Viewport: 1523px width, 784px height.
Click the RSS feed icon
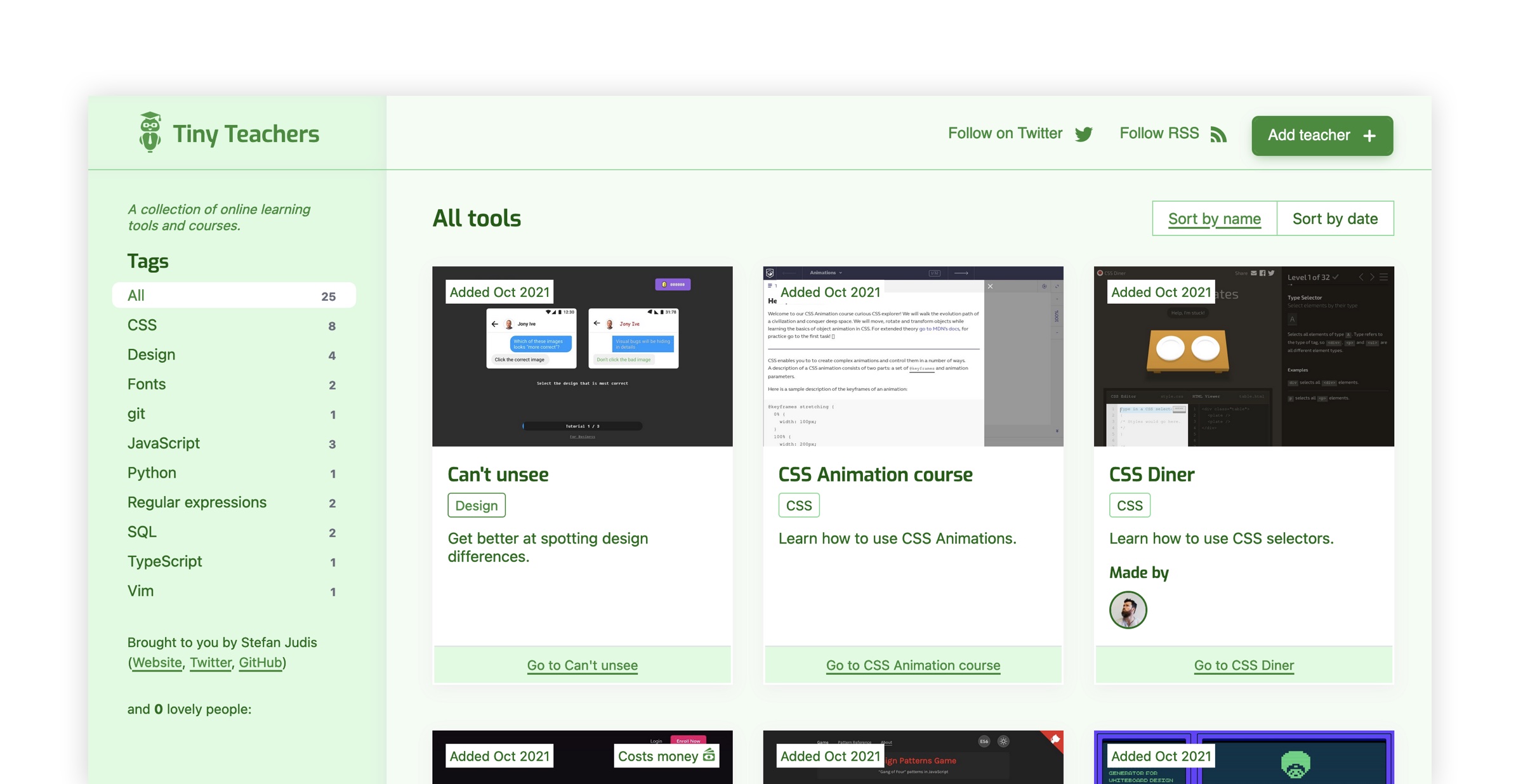point(1219,134)
